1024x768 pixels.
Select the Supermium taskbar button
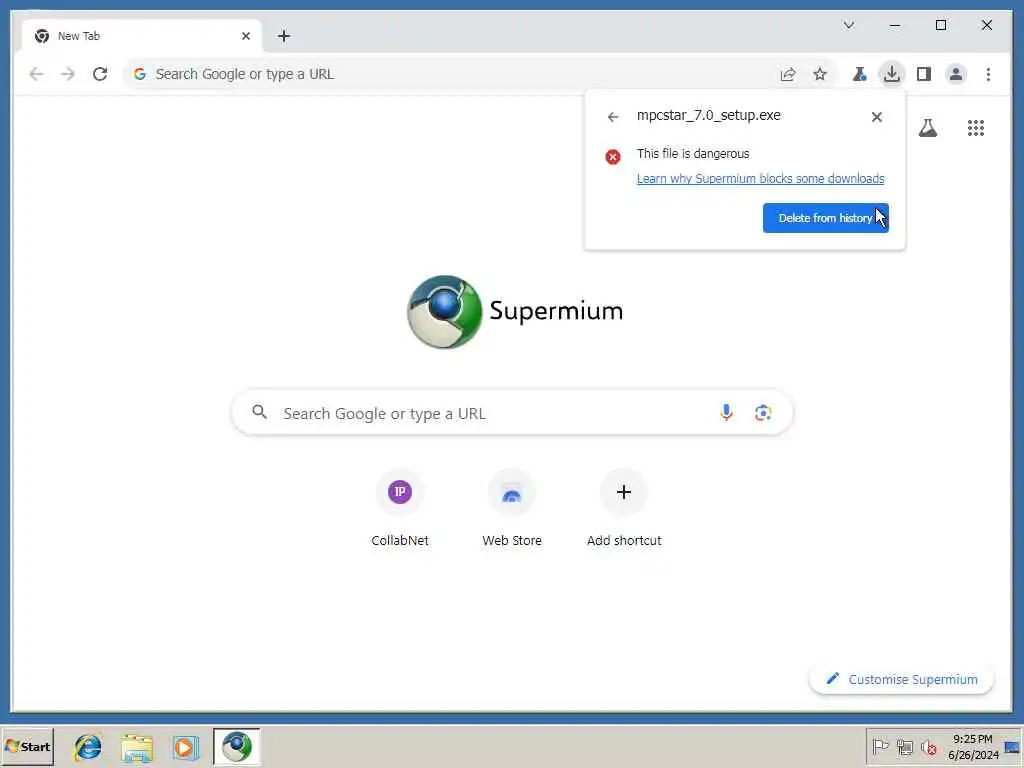point(236,746)
